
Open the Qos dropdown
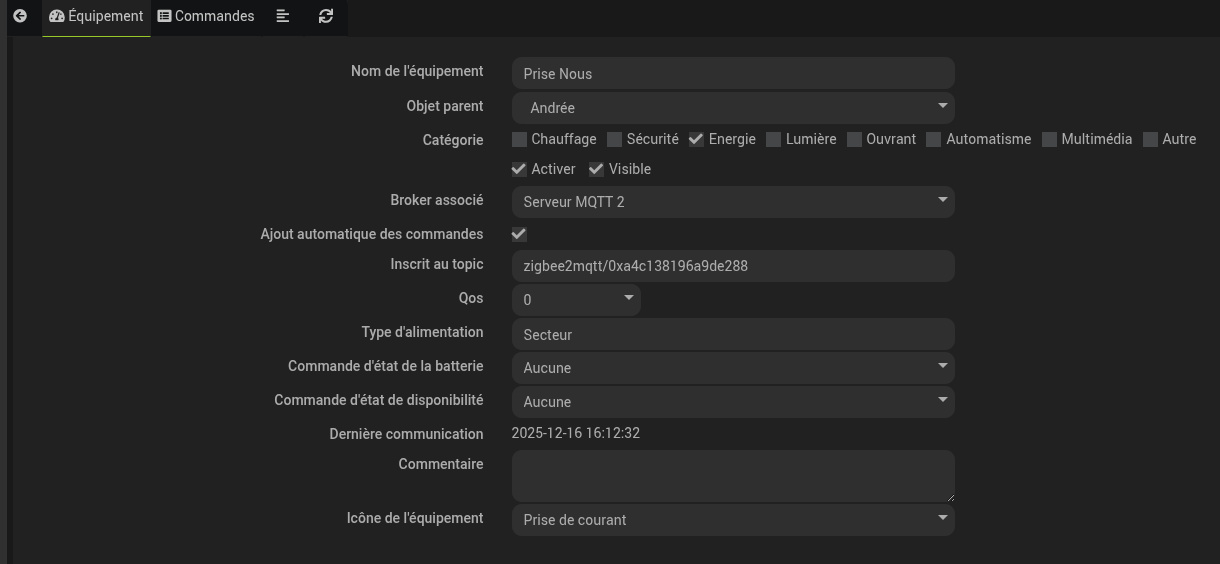coord(576,299)
